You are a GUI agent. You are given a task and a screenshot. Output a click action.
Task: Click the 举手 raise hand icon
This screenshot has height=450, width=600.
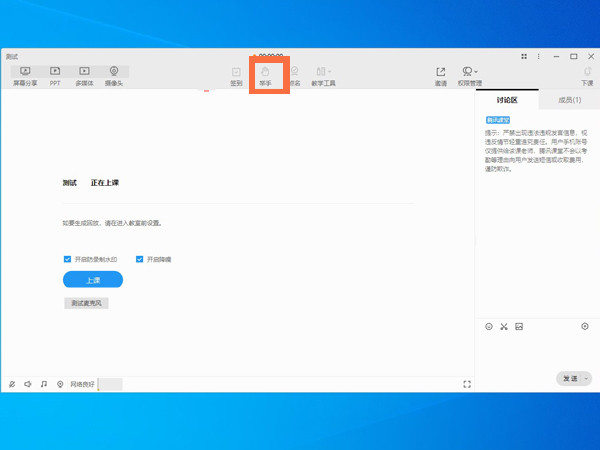(266, 73)
